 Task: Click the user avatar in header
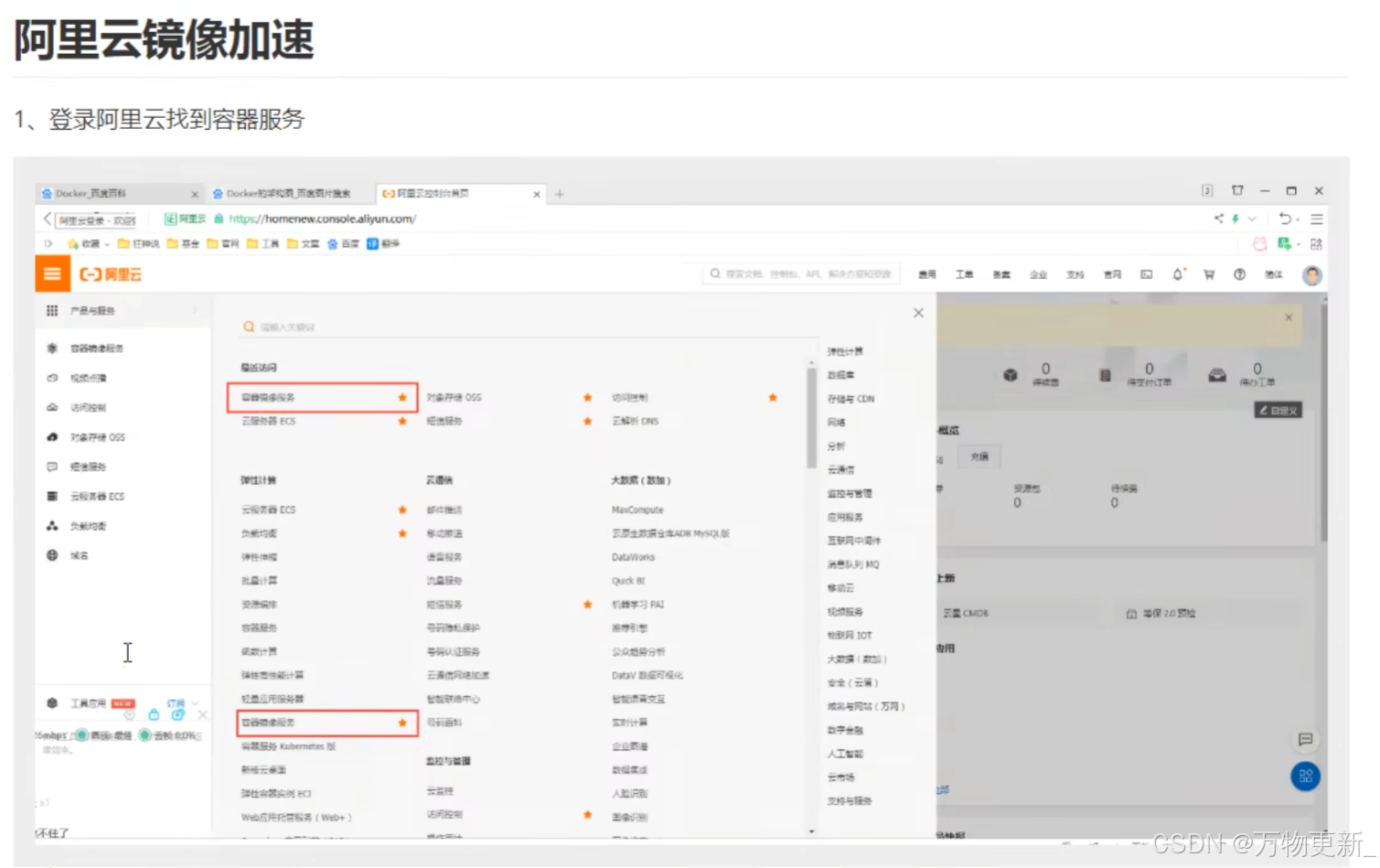[x=1311, y=275]
